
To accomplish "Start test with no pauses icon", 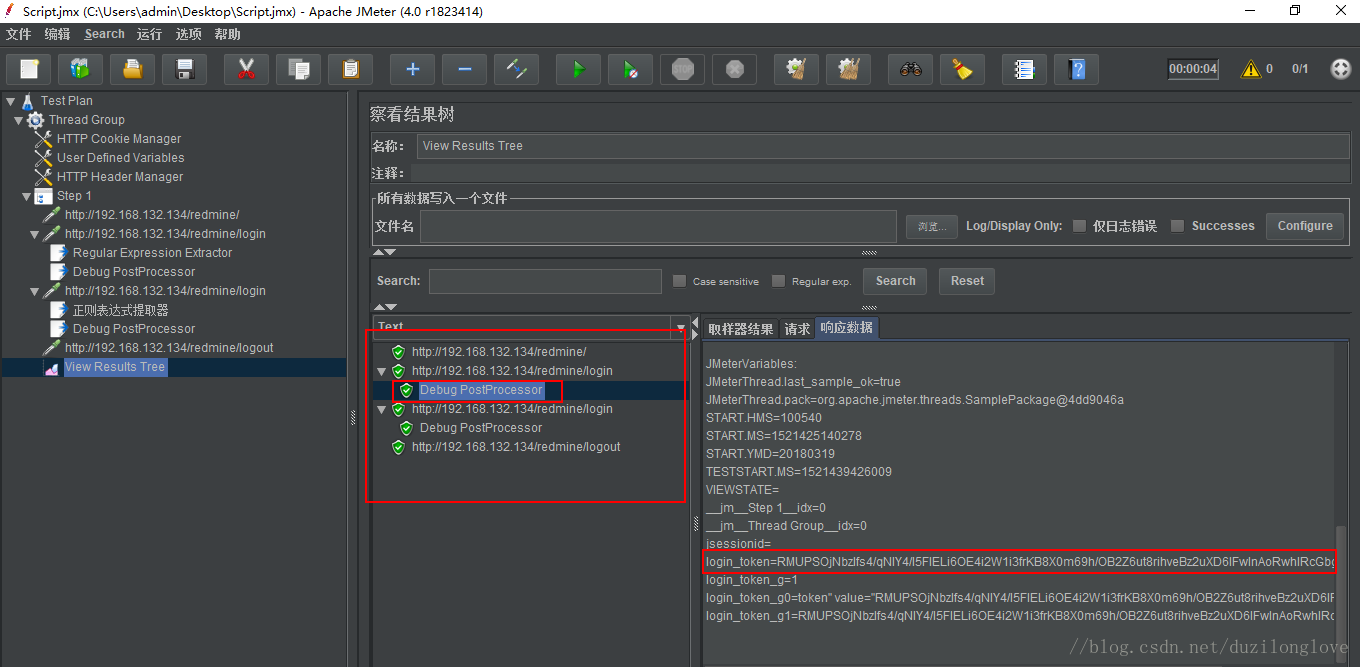I will 630,69.
